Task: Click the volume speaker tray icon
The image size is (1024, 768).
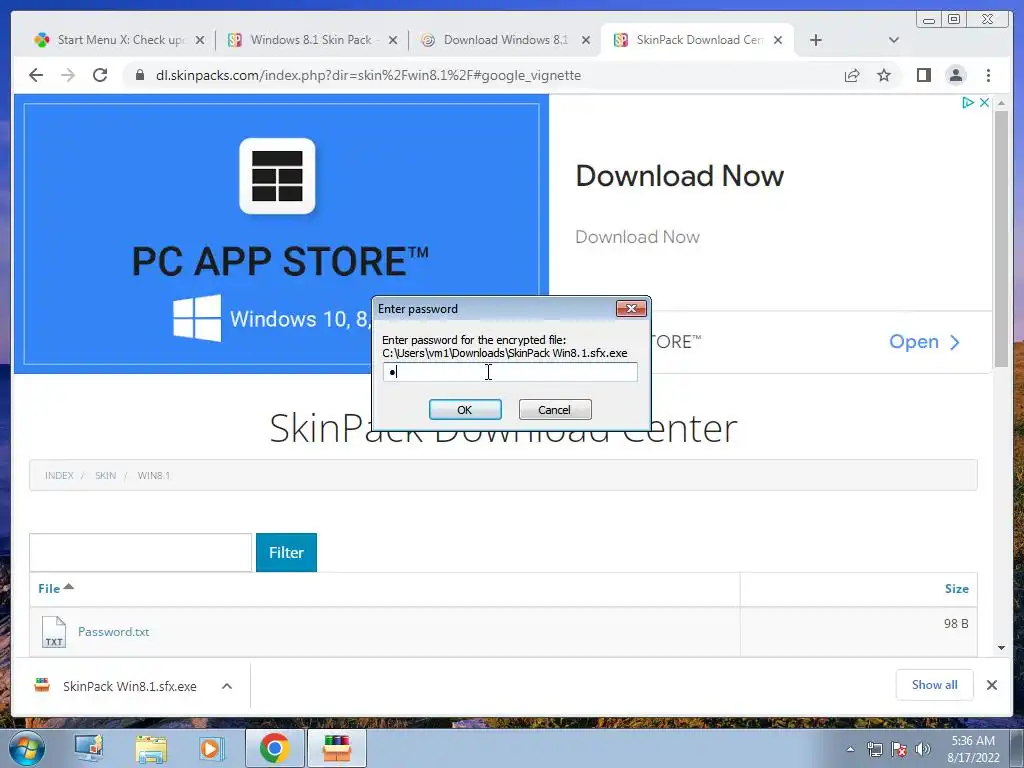Action: 922,749
